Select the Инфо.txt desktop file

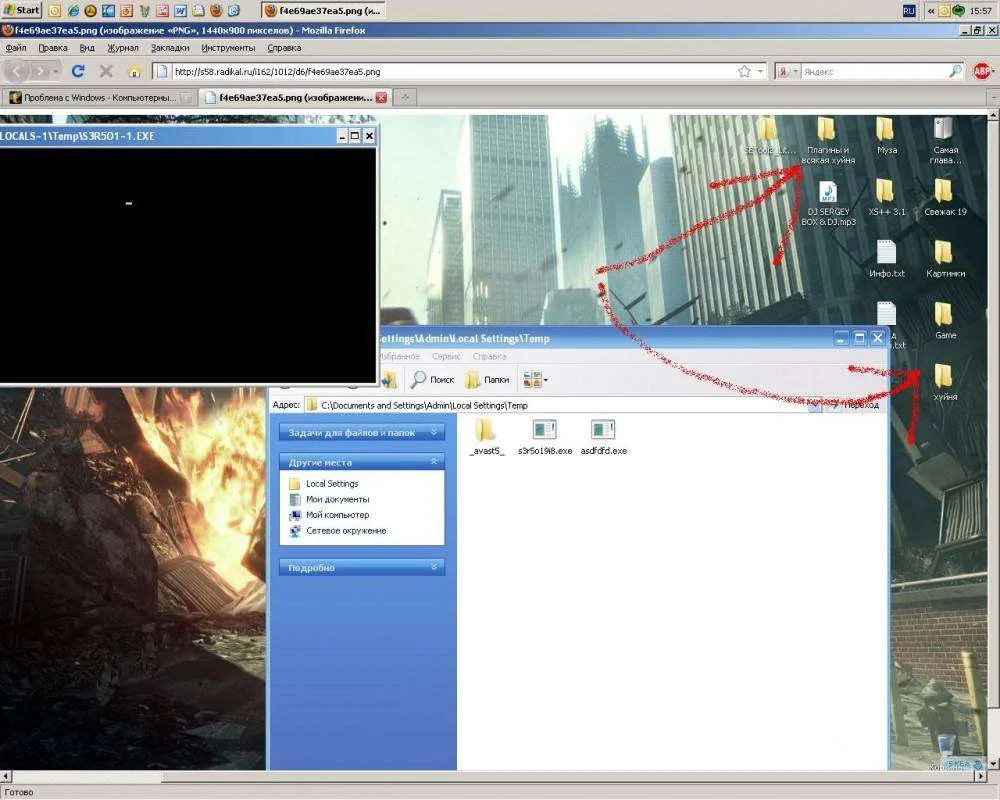pos(886,259)
